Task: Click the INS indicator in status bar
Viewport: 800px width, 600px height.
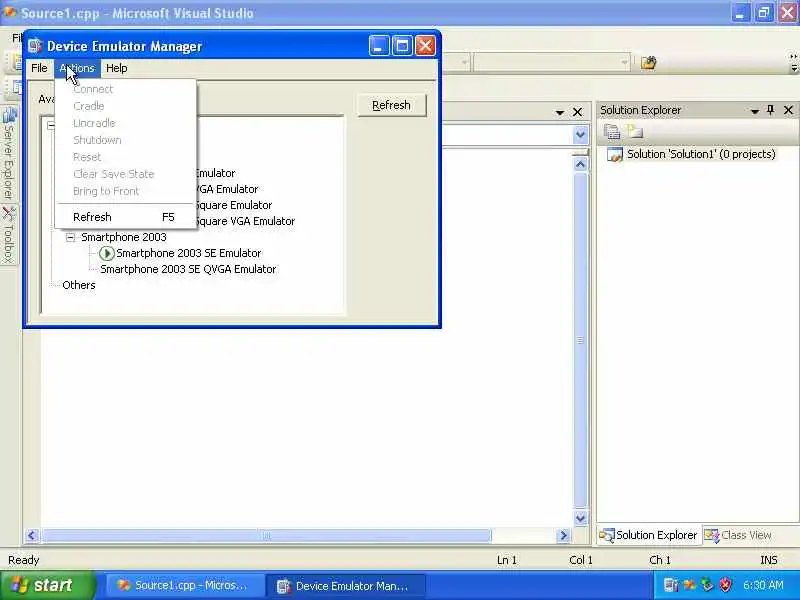Action: (x=768, y=560)
